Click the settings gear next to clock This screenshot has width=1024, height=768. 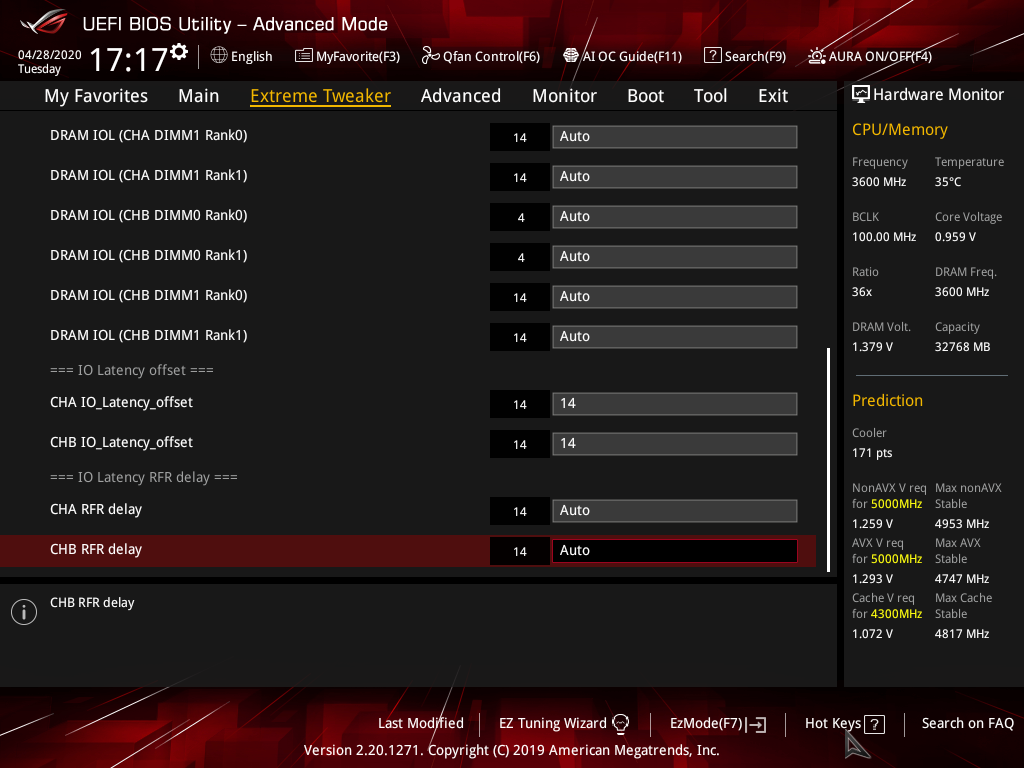pos(179,52)
